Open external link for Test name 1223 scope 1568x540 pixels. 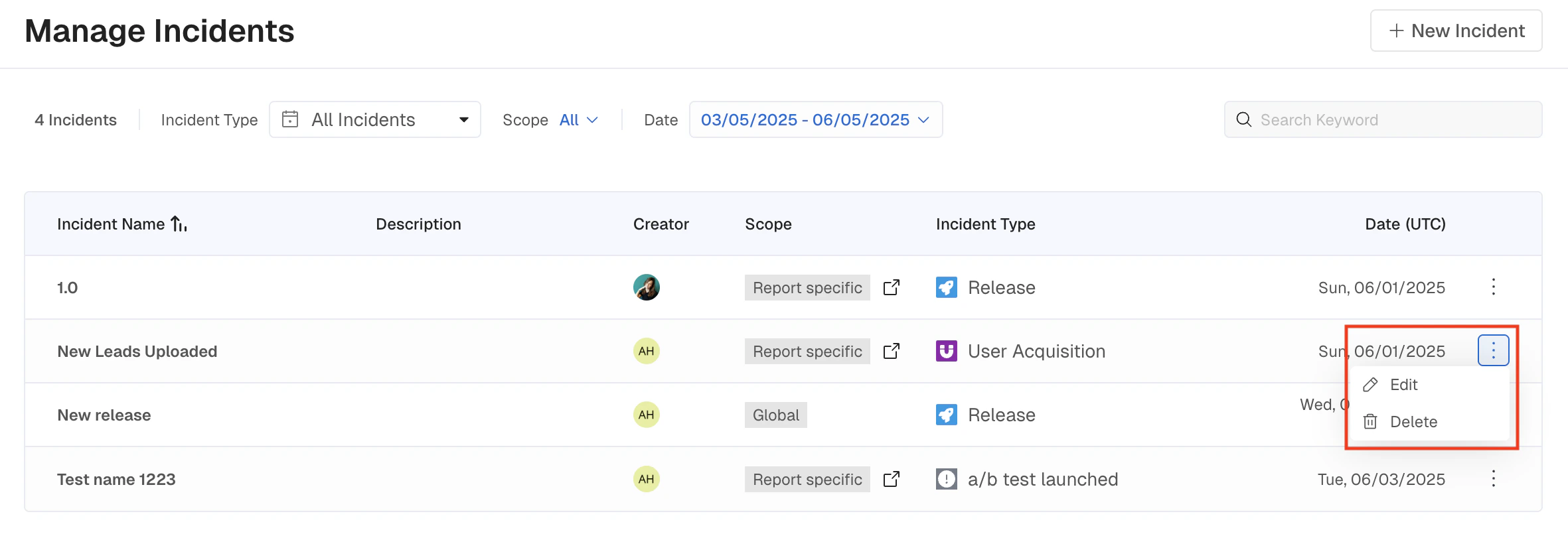point(891,479)
